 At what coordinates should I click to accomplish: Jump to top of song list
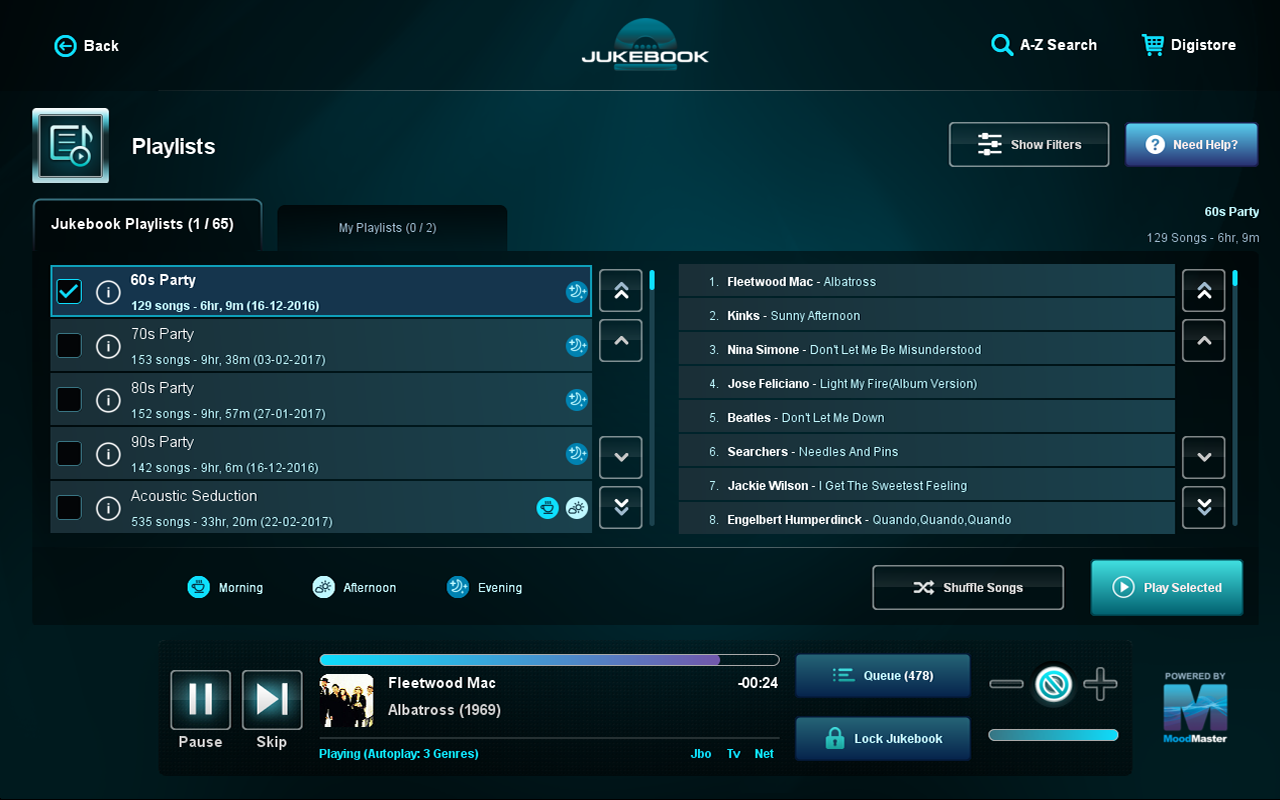point(1204,291)
